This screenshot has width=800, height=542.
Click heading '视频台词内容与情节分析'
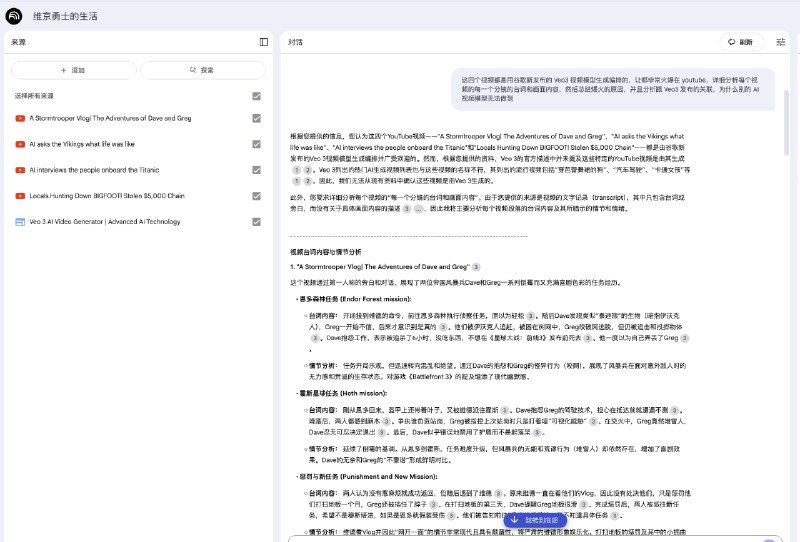[x=326, y=252]
